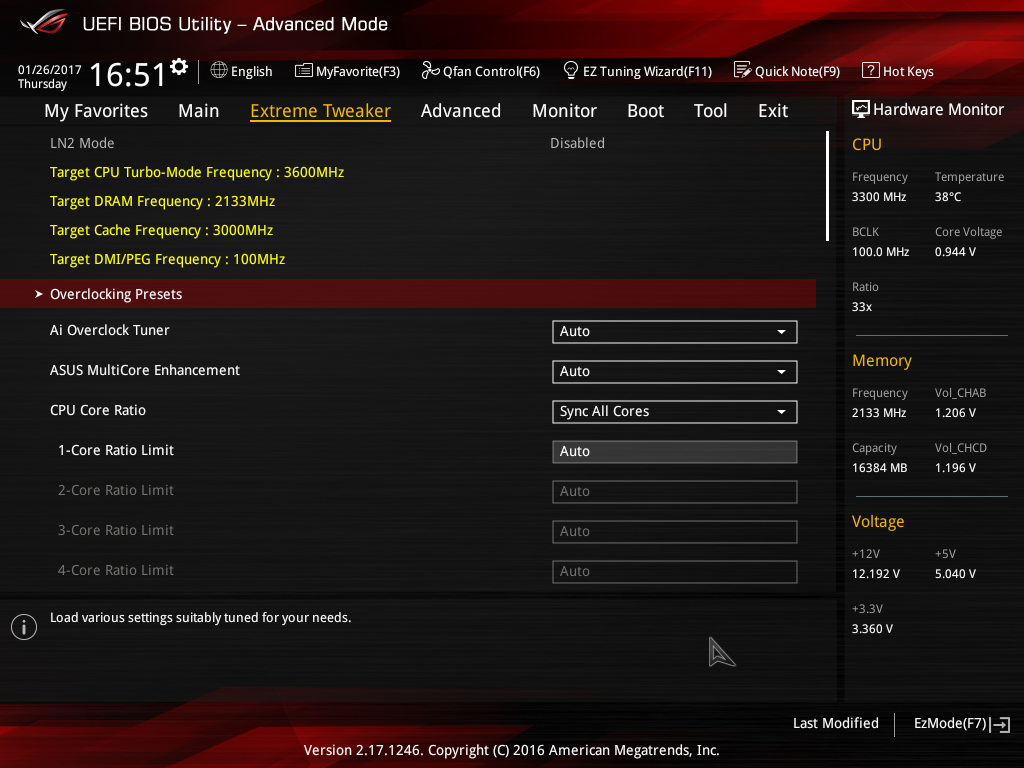Switch to My Favorites tab

pyautogui.click(x=96, y=111)
